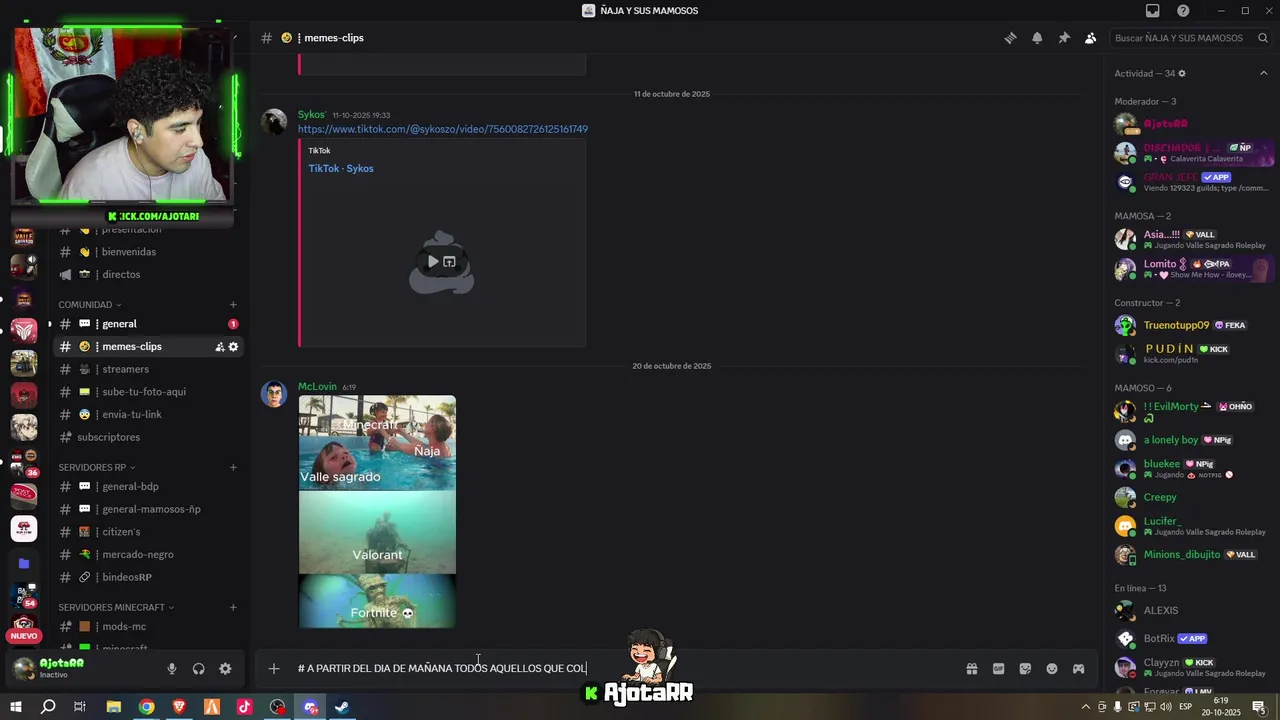
Task: Open the sticker picker
Action: pos(1025,669)
